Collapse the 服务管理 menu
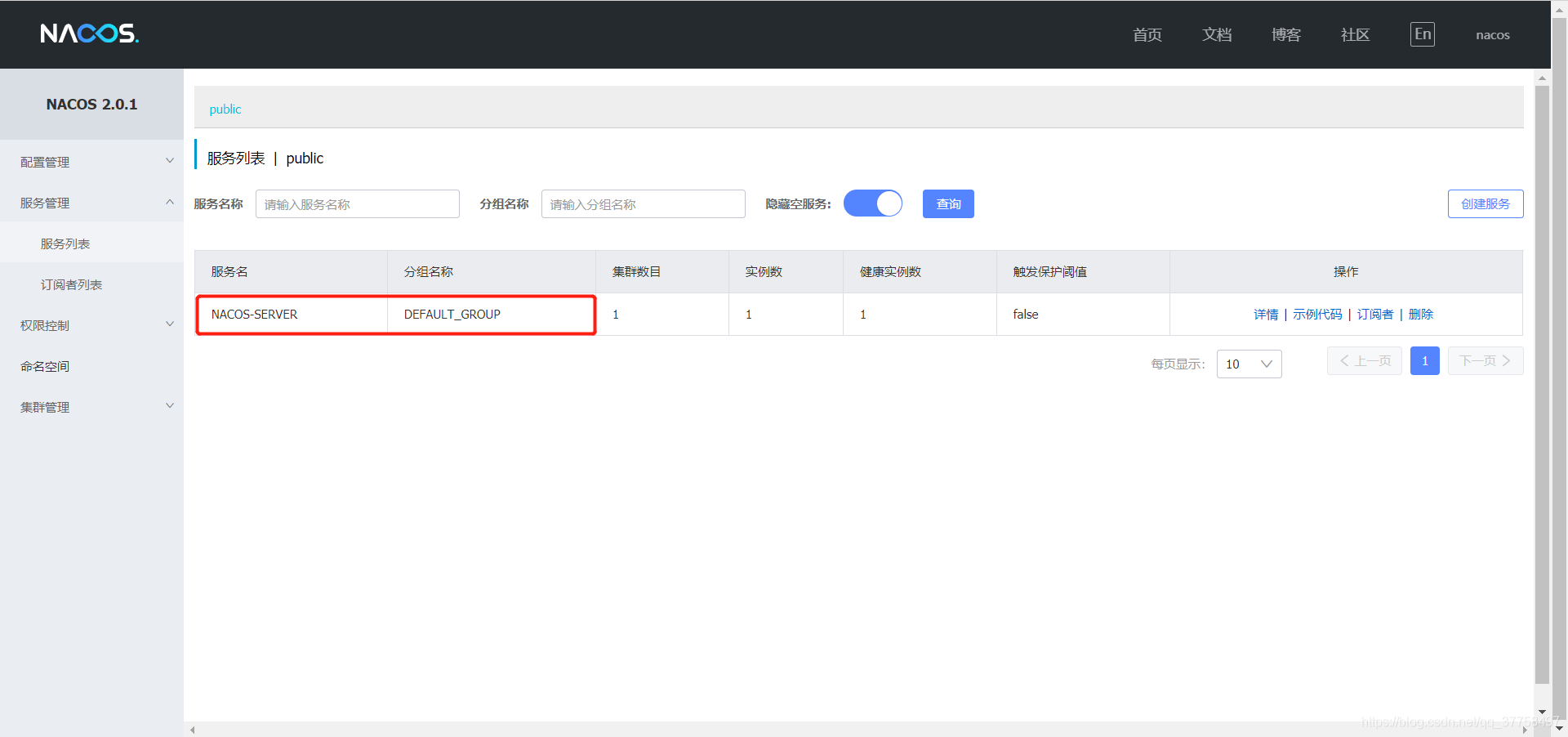 click(x=91, y=203)
